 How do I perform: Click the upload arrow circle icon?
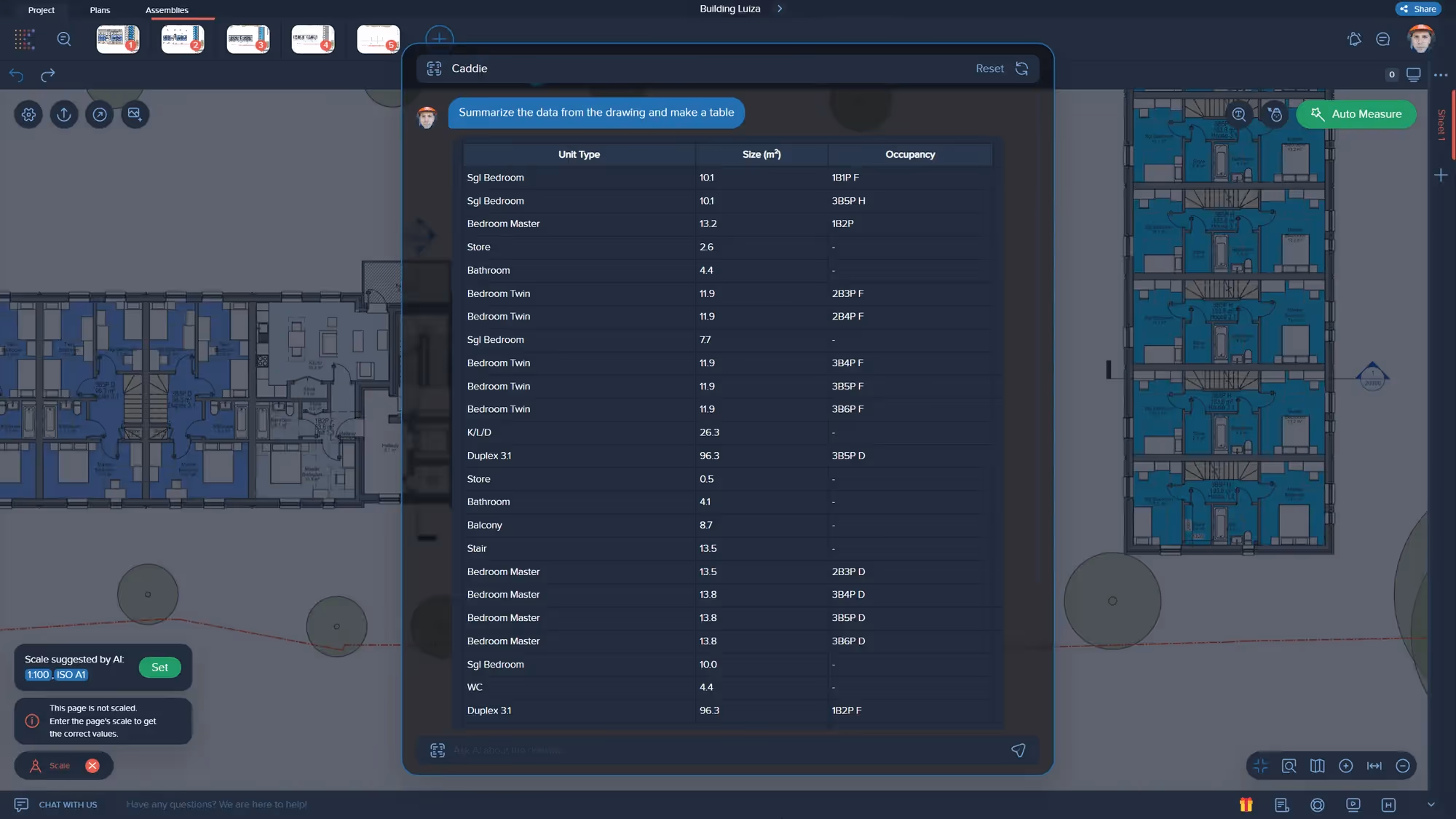click(64, 114)
